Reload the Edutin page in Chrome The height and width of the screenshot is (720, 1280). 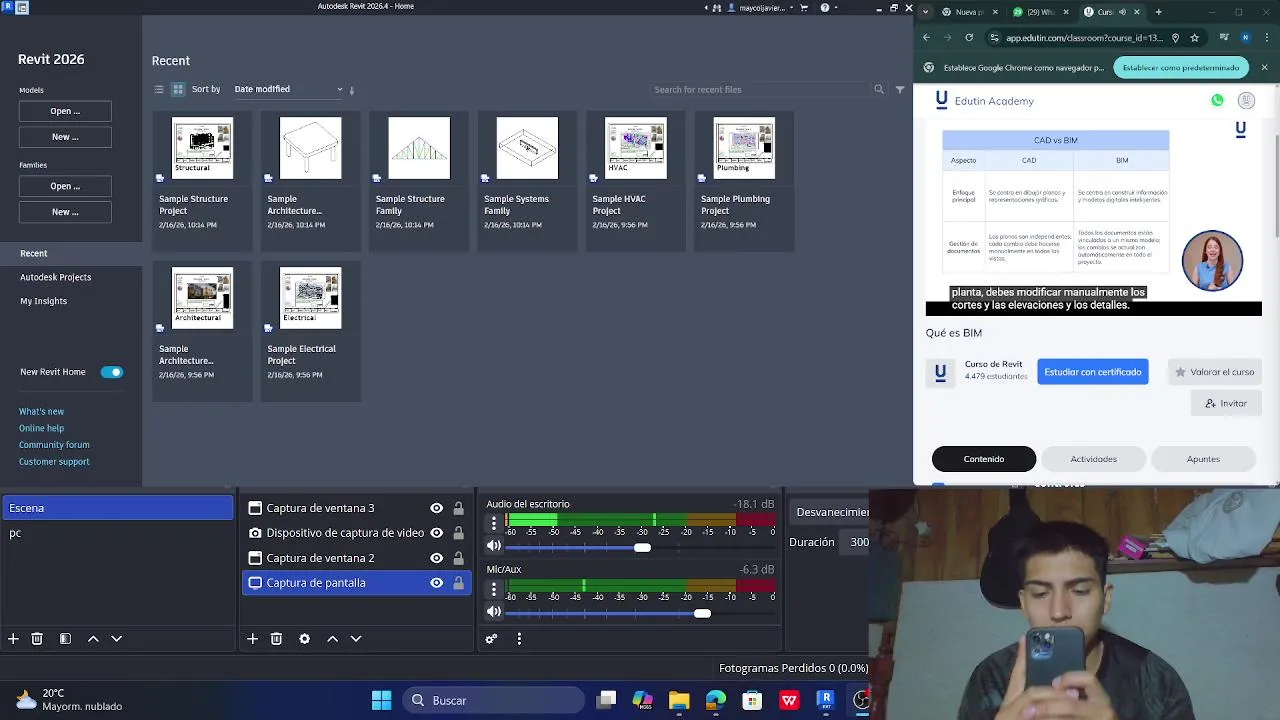click(x=969, y=38)
